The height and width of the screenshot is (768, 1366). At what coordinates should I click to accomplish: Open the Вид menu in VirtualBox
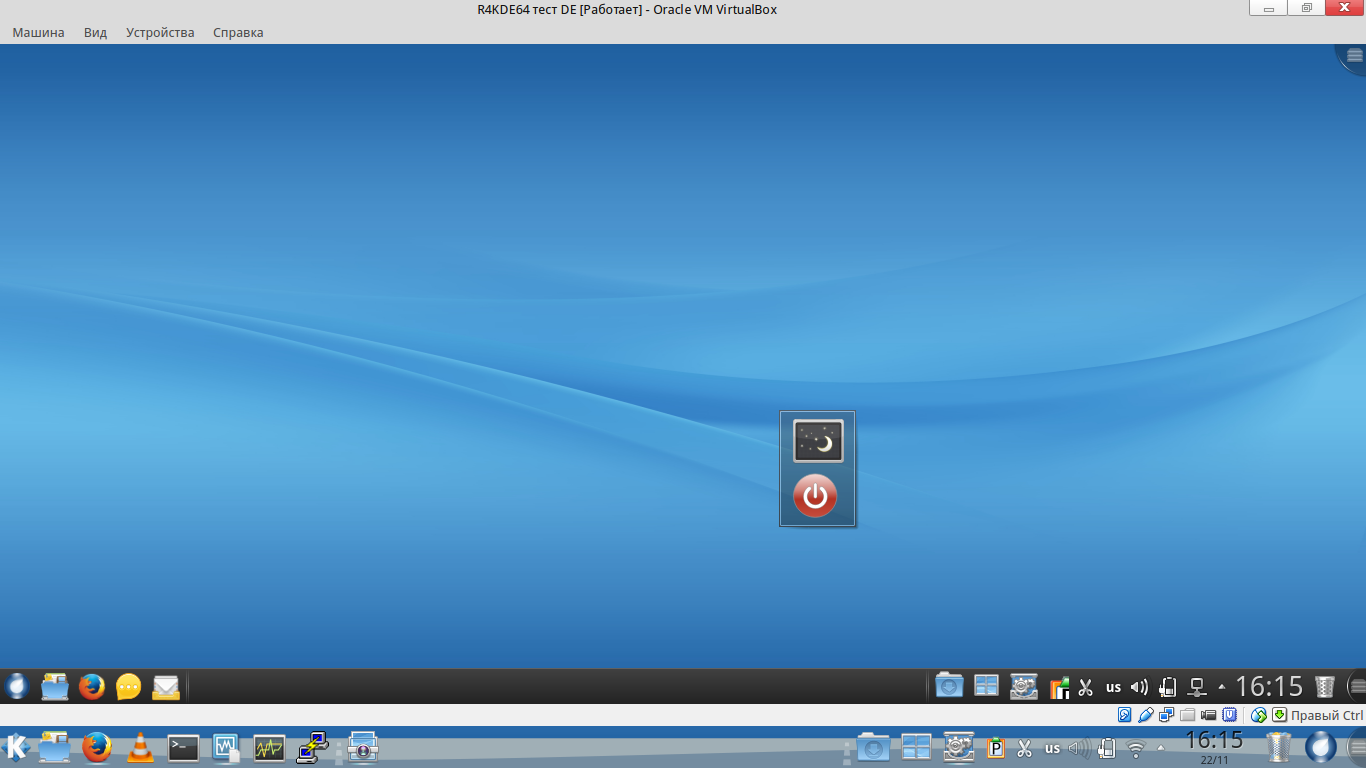95,32
